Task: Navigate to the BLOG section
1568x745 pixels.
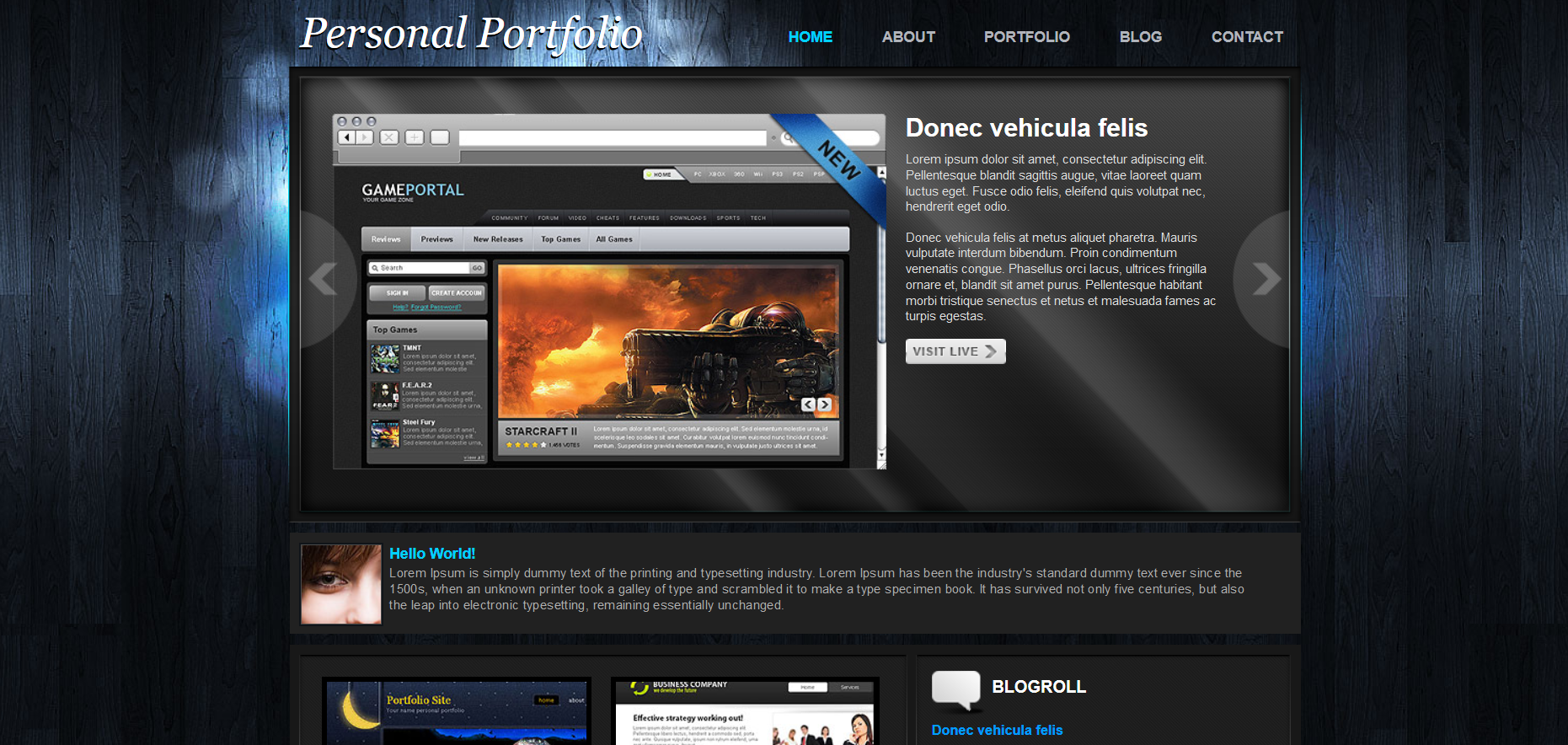Action: (x=1140, y=37)
